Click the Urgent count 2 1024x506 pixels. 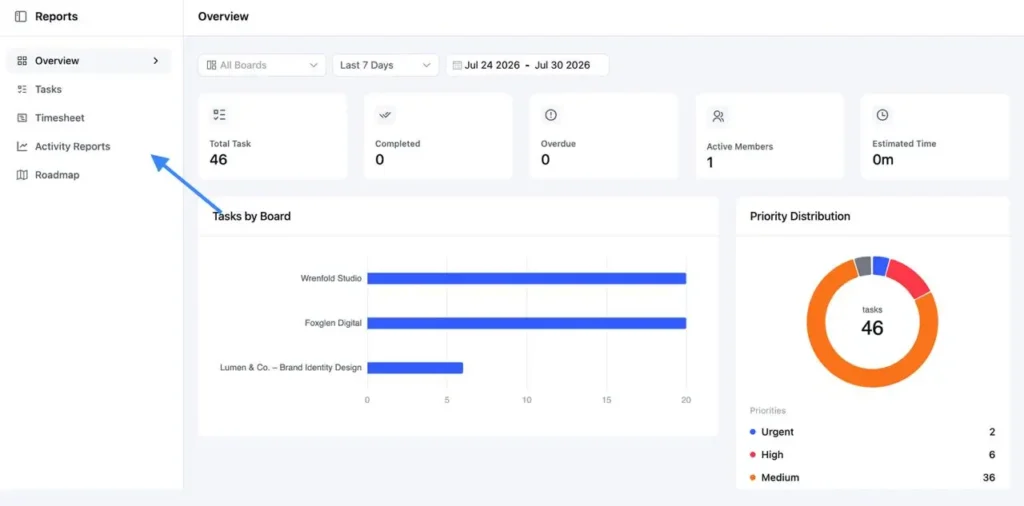click(x=992, y=432)
